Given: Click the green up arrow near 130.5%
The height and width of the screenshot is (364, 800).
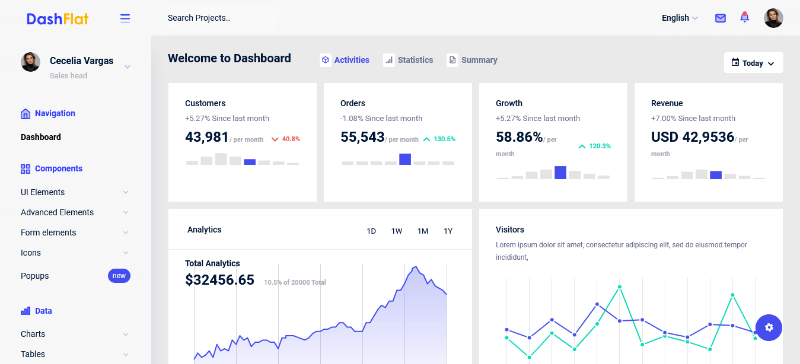Looking at the screenshot, I should [427, 139].
